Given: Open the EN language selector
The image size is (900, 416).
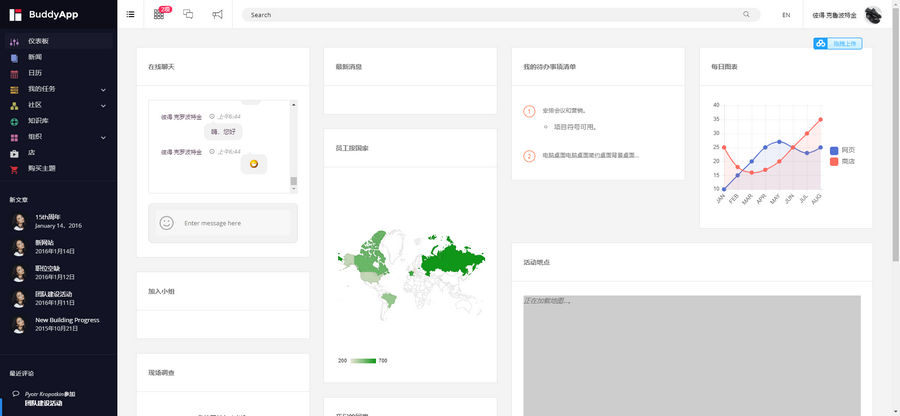Looking at the screenshot, I should tap(786, 15).
